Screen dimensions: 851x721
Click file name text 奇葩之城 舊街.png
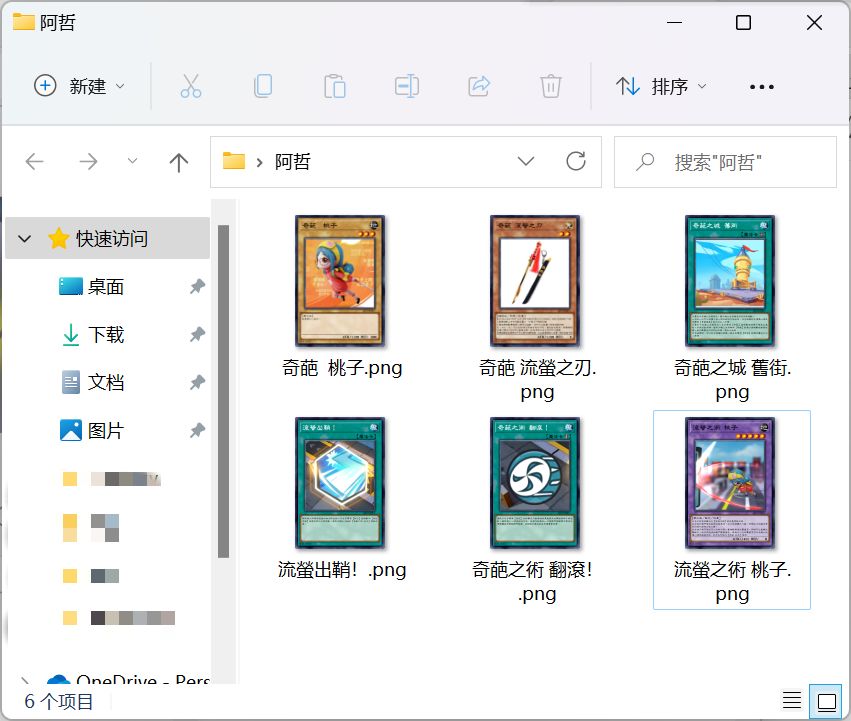point(732,380)
